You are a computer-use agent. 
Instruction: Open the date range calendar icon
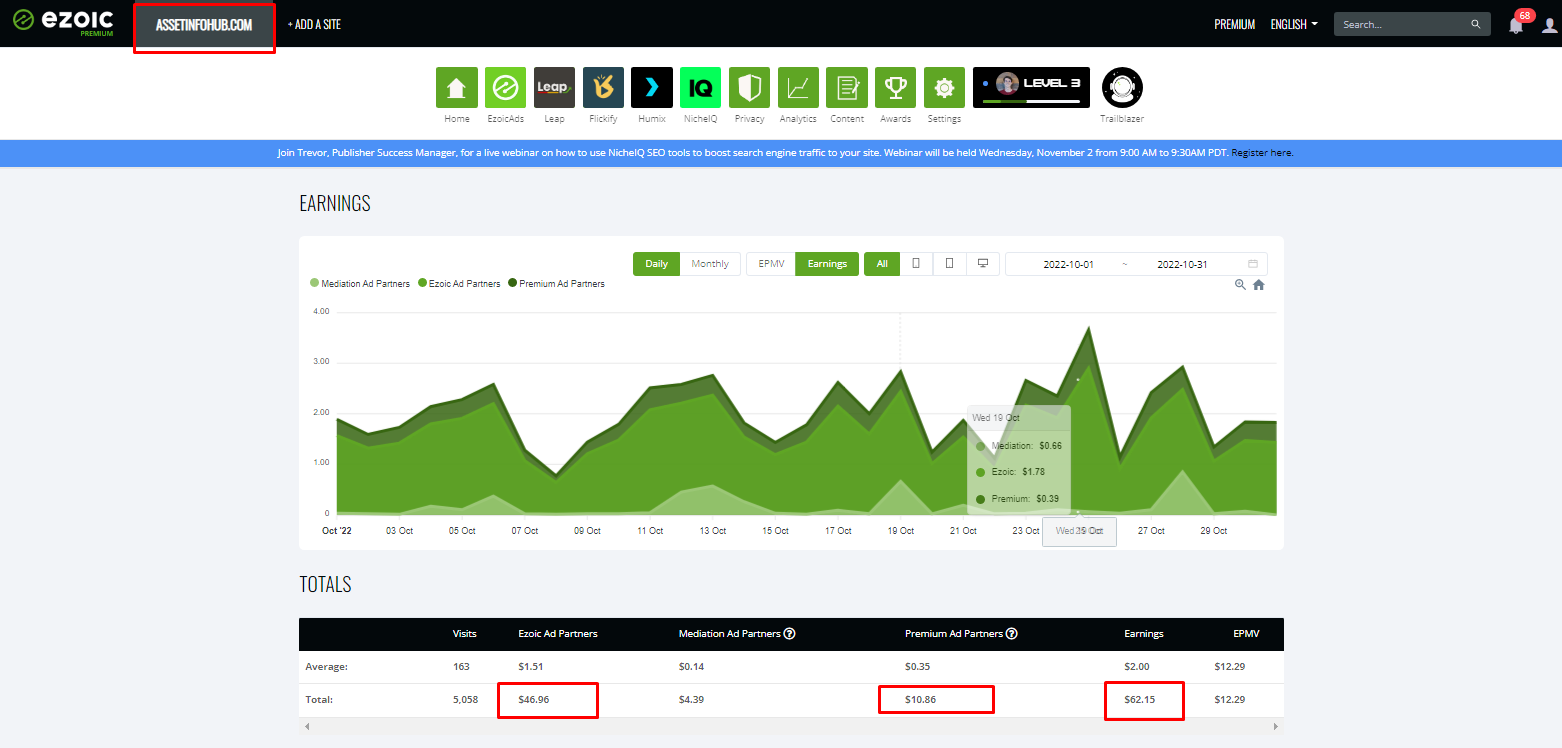(x=1253, y=264)
